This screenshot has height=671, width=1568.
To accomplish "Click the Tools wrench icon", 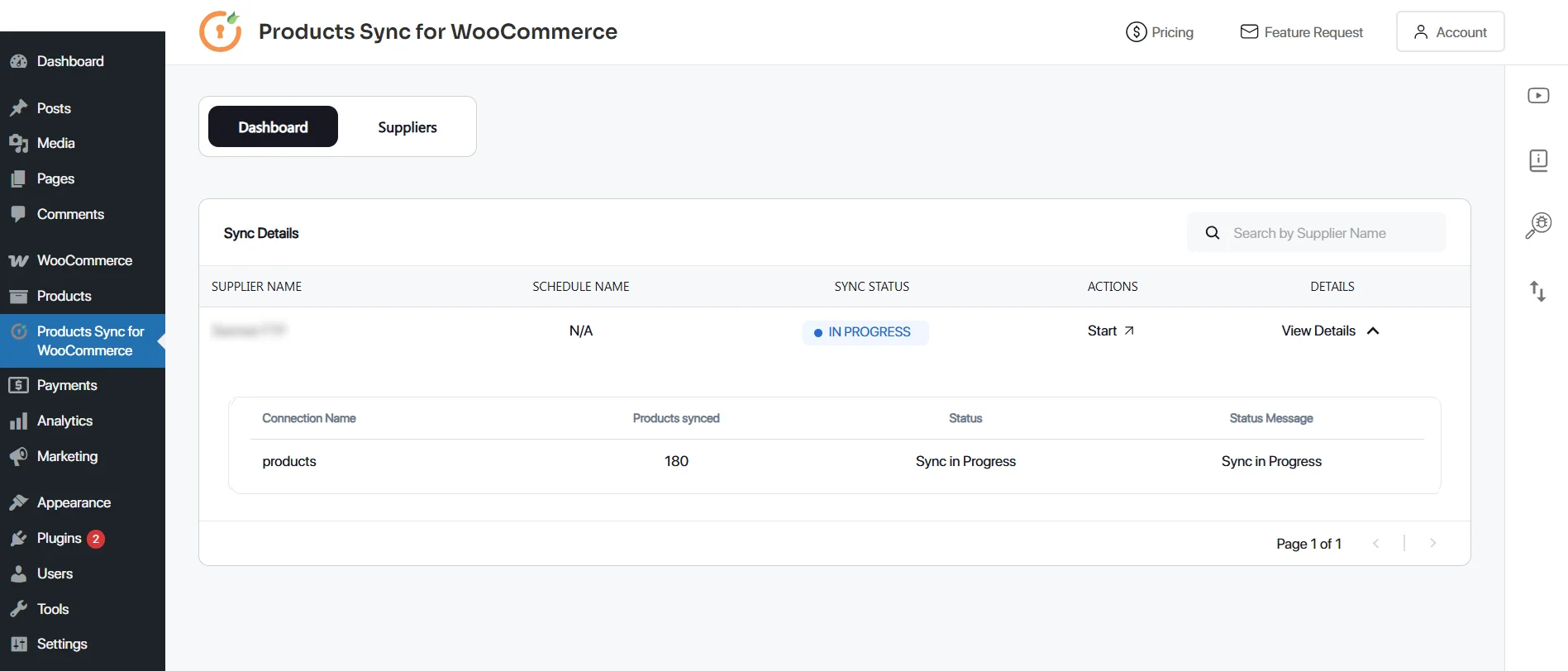I will (x=18, y=609).
